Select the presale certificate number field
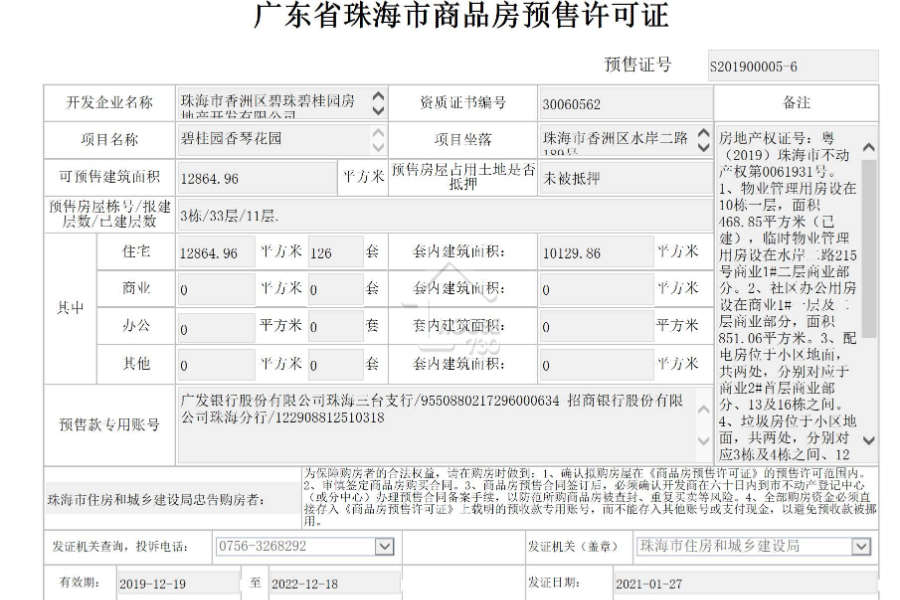The width and height of the screenshot is (900, 600). [x=793, y=66]
